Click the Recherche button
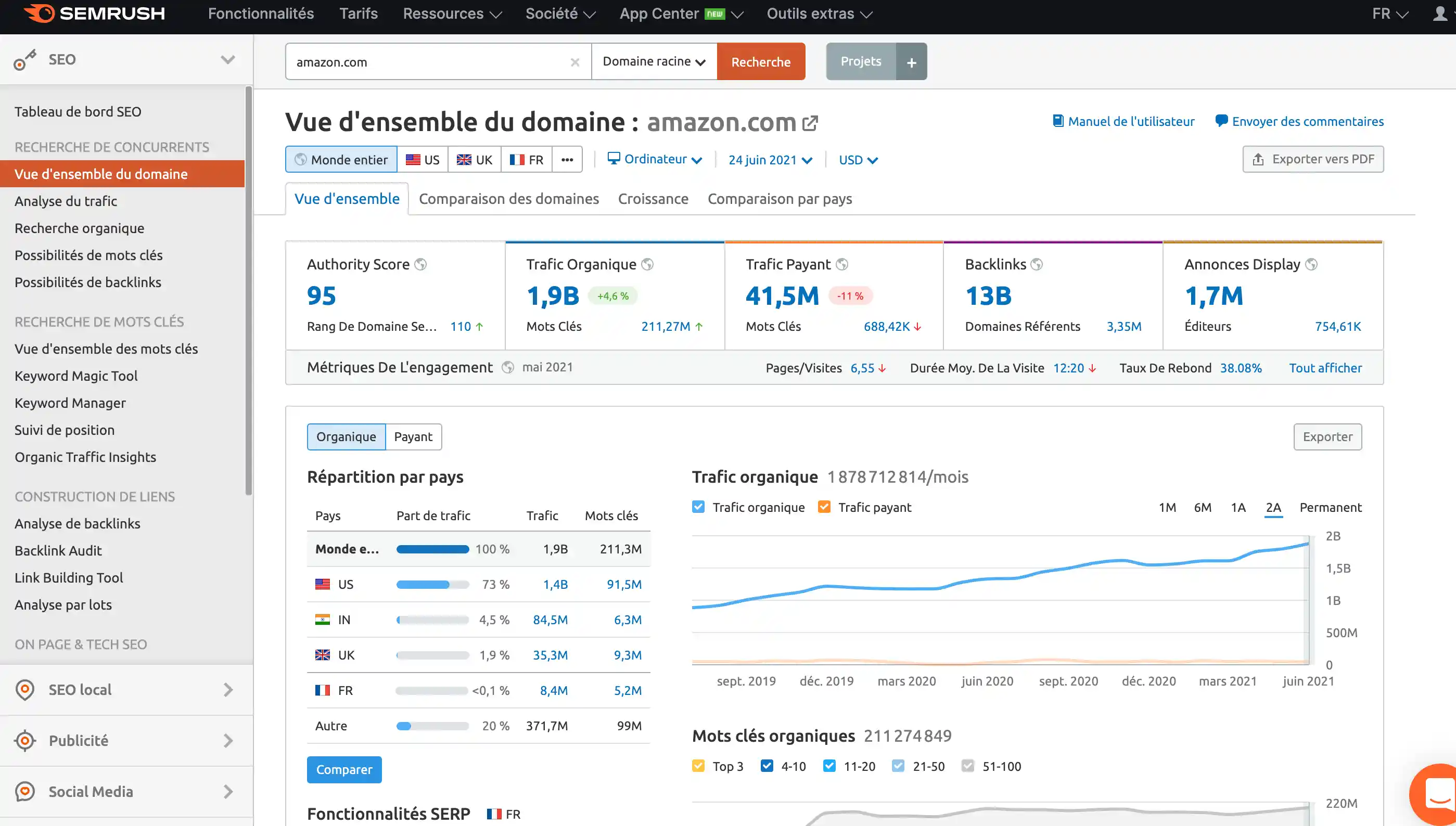Viewport: 1456px width, 826px height. pyautogui.click(x=761, y=61)
